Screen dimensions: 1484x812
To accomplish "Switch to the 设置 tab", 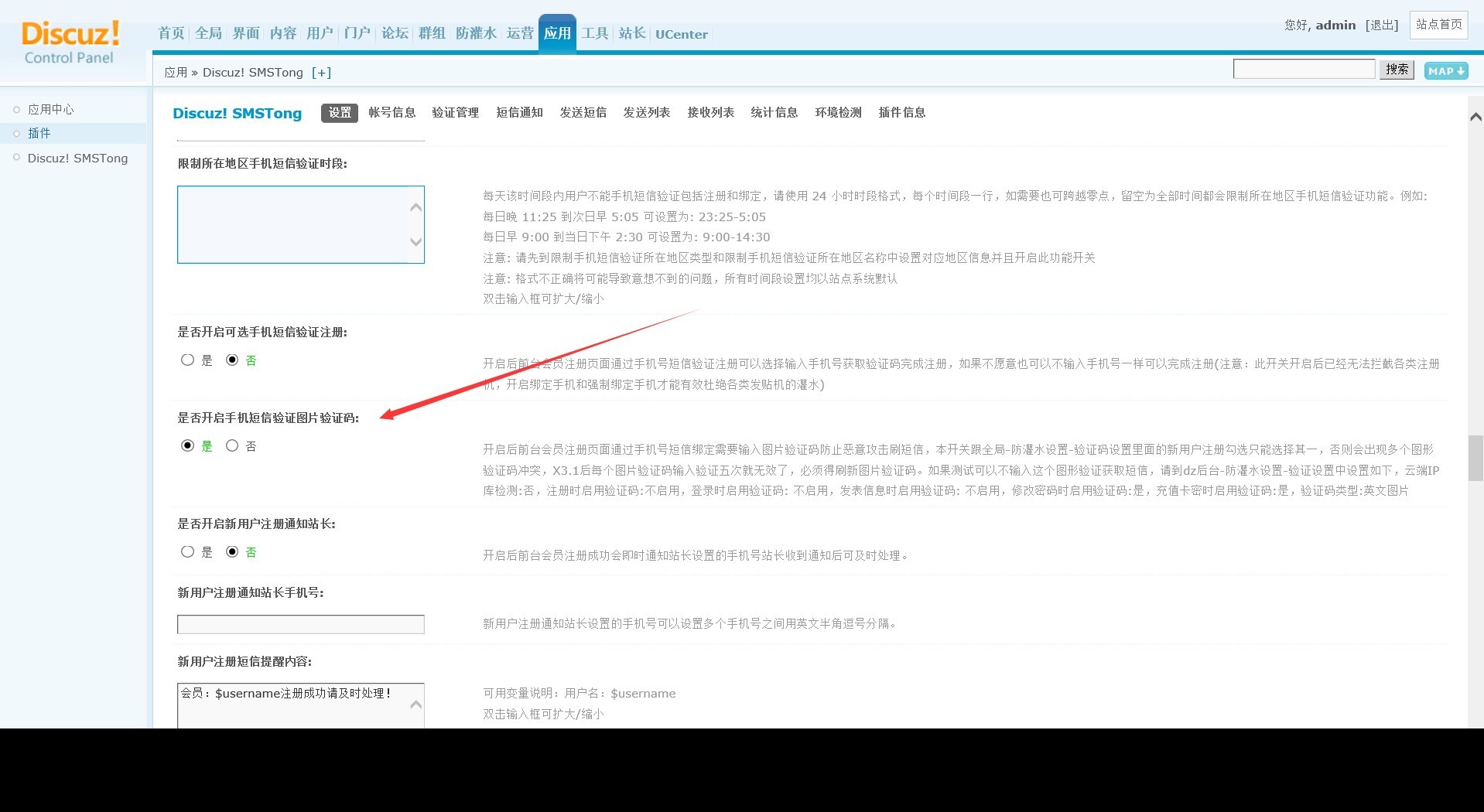I will pos(340,113).
